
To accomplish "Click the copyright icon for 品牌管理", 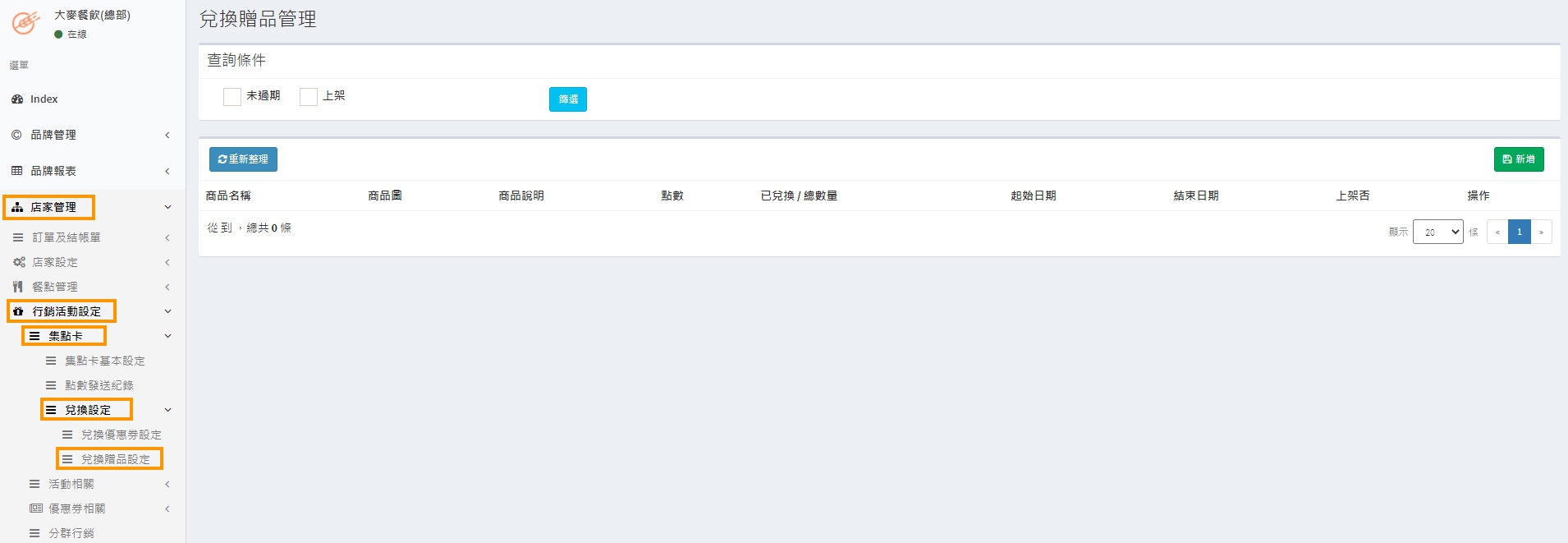I will point(16,135).
